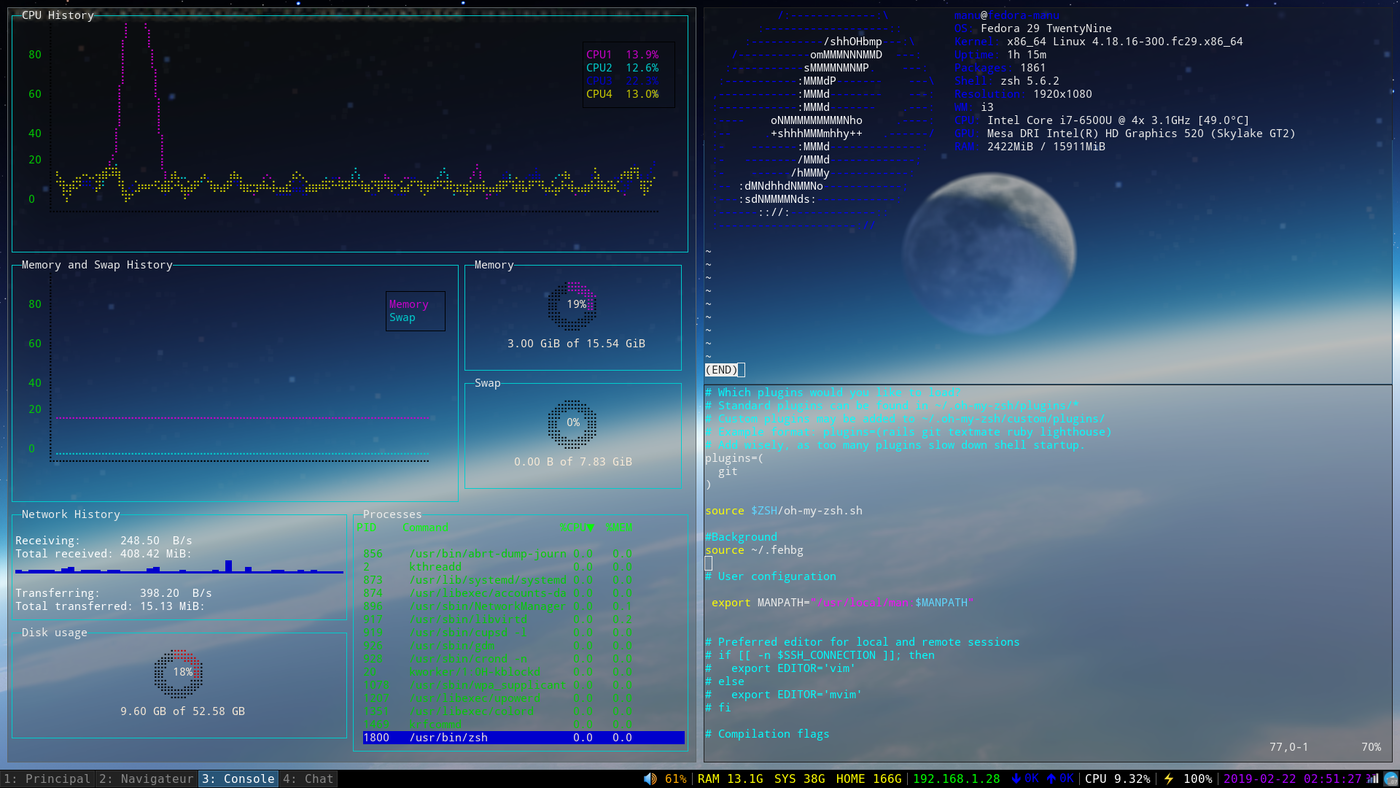The height and width of the screenshot is (788, 1400).
Task: Click the 61% volume level indicator
Action: coord(676,778)
